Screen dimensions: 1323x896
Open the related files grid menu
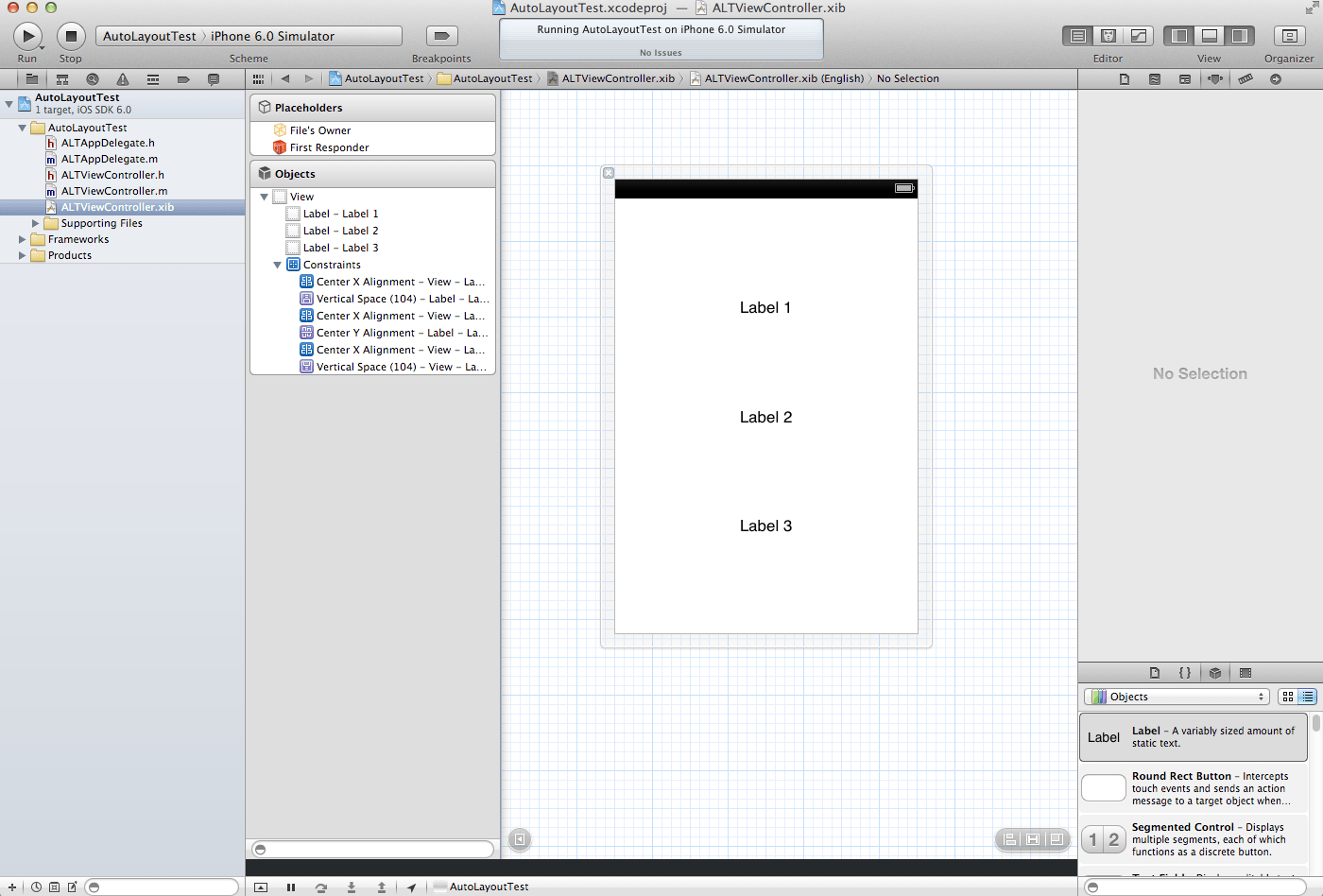[258, 79]
